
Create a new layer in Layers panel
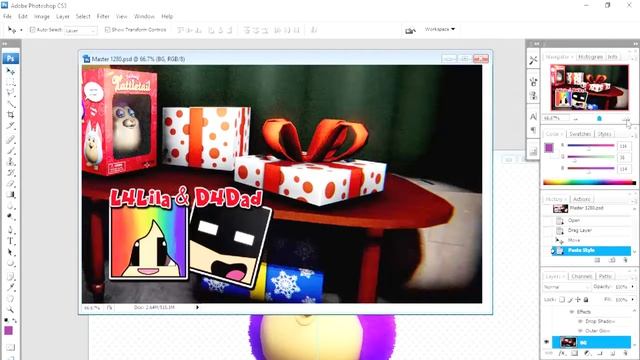[613, 353]
